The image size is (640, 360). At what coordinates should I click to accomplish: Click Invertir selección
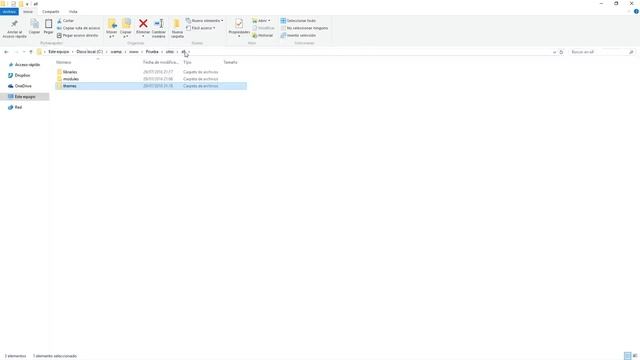(x=298, y=36)
